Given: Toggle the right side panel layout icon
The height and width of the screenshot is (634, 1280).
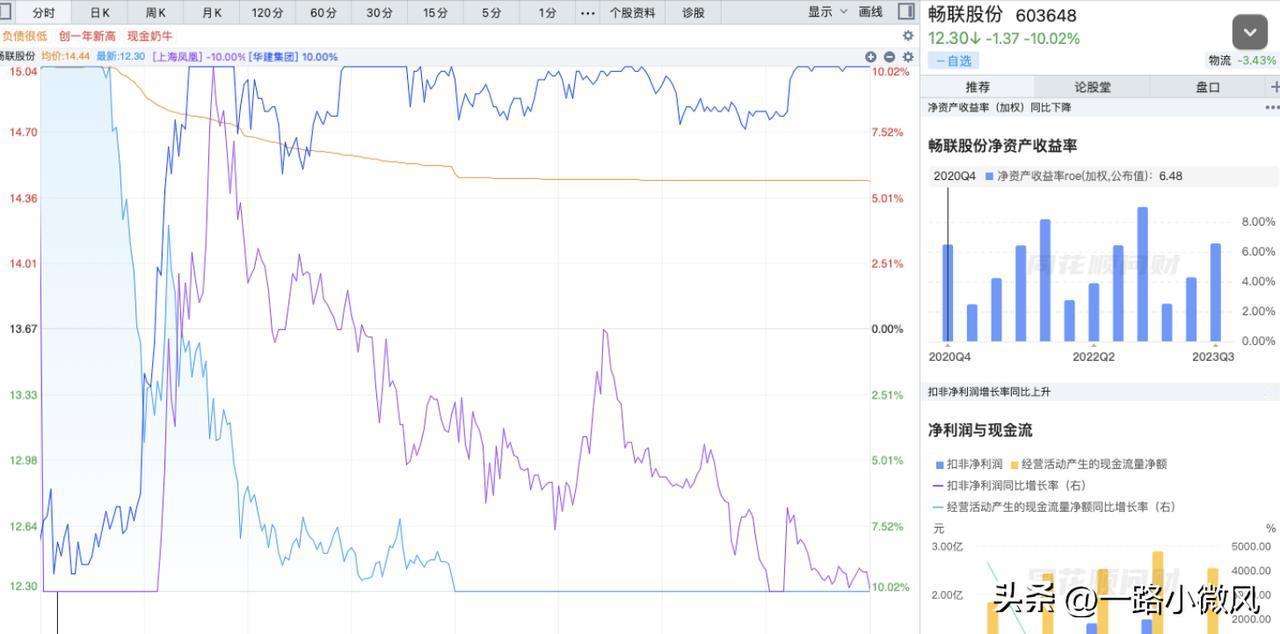Looking at the screenshot, I should click(x=906, y=12).
